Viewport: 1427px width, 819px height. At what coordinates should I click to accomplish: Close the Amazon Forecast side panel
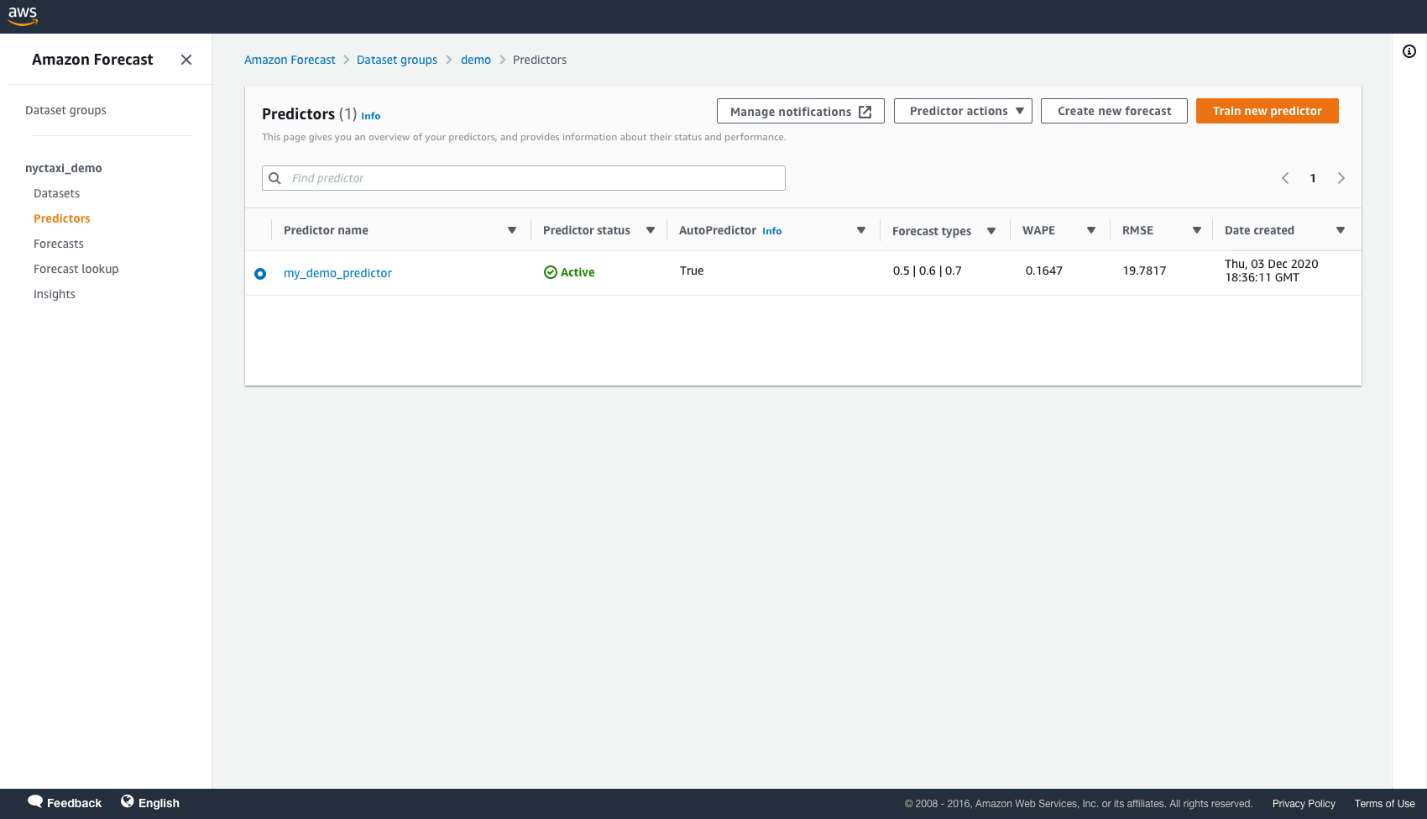pyautogui.click(x=186, y=60)
